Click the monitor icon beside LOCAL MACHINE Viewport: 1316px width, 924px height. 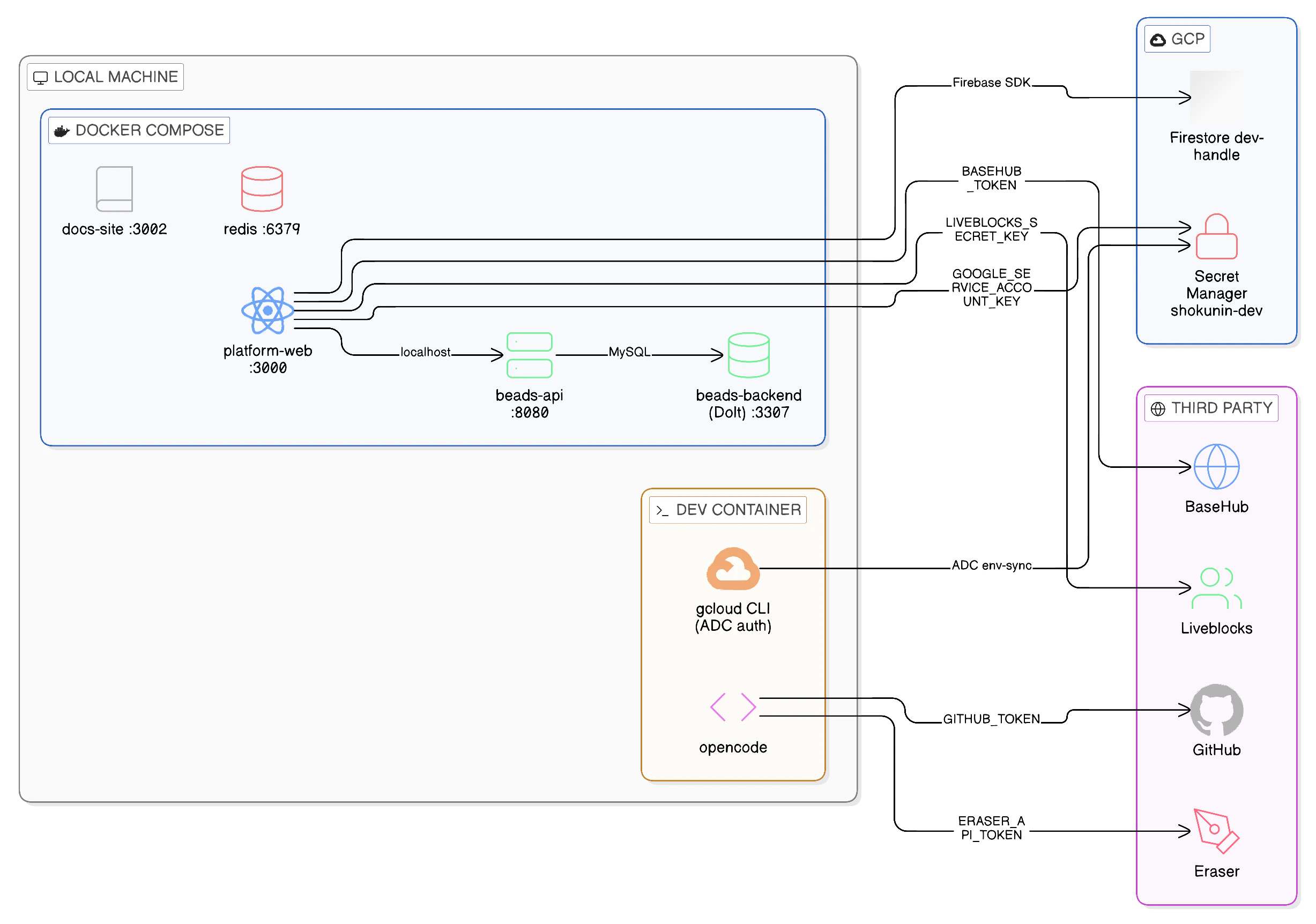tap(40, 77)
